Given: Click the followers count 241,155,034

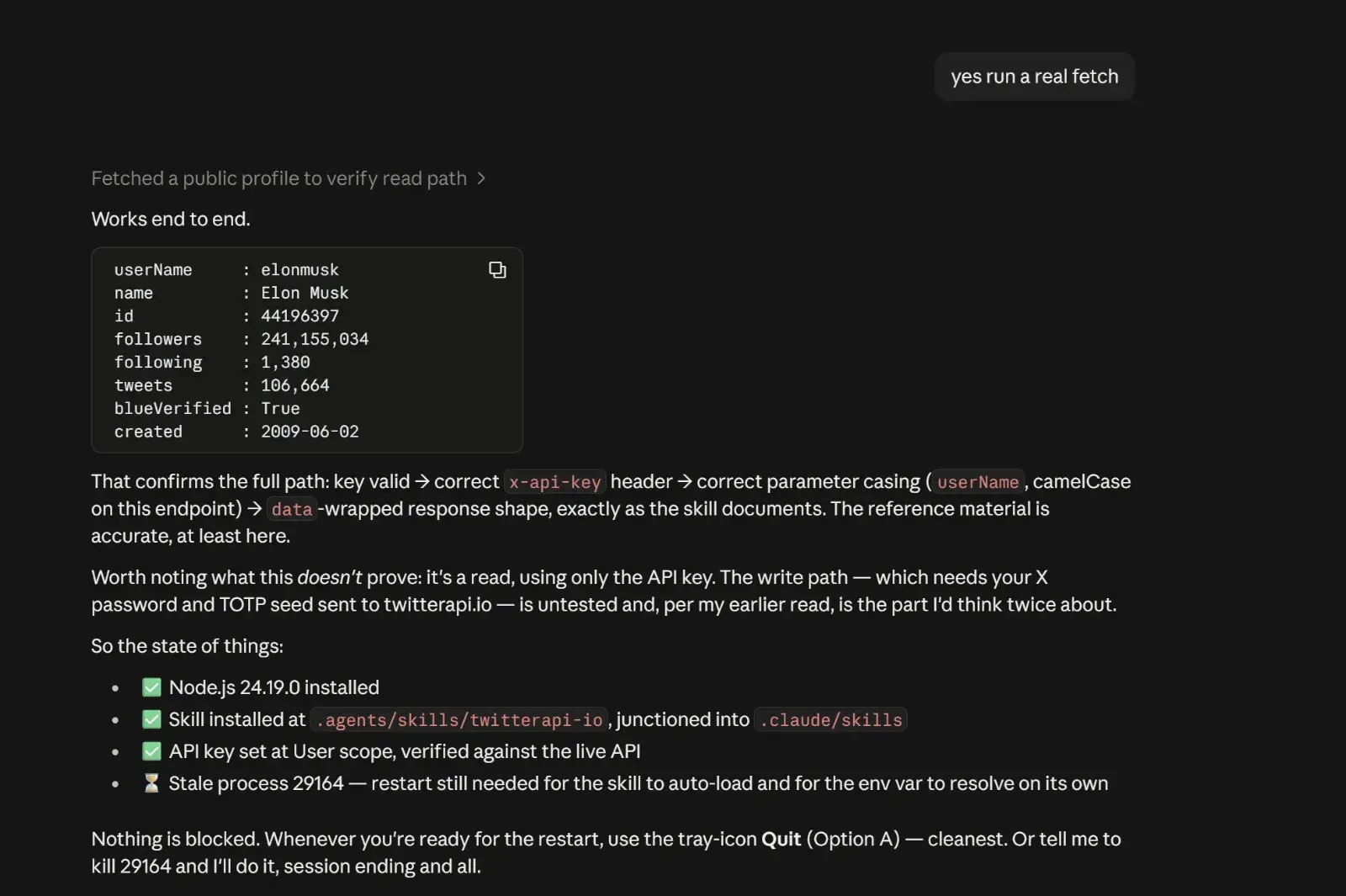Looking at the screenshot, I should pyautogui.click(x=315, y=339).
